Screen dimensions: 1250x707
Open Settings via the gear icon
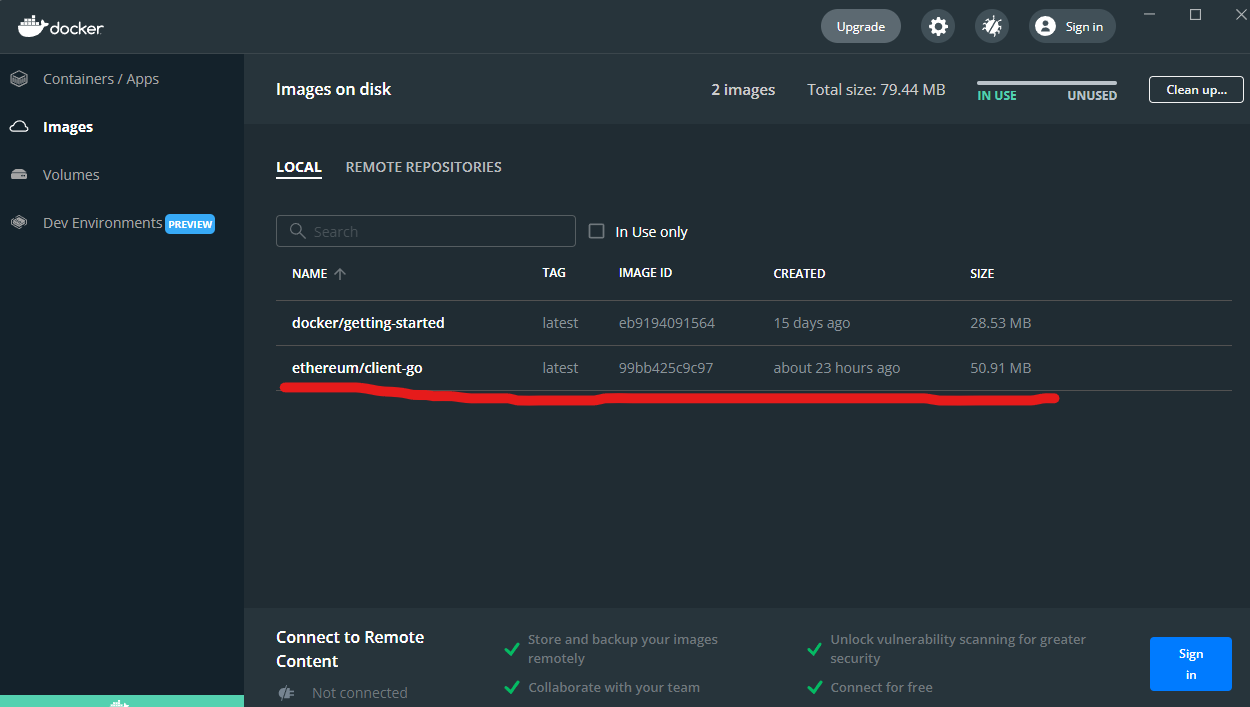pyautogui.click(x=938, y=27)
